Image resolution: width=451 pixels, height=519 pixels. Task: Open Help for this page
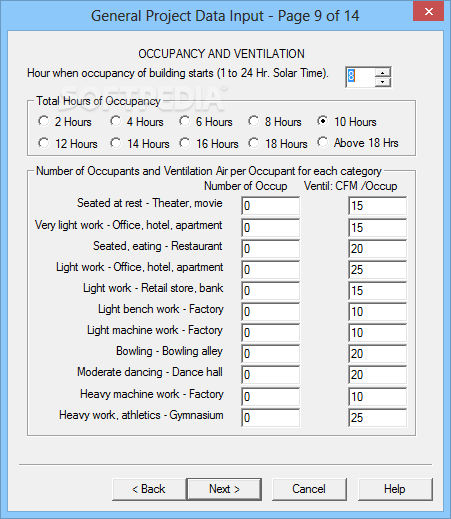(x=395, y=489)
